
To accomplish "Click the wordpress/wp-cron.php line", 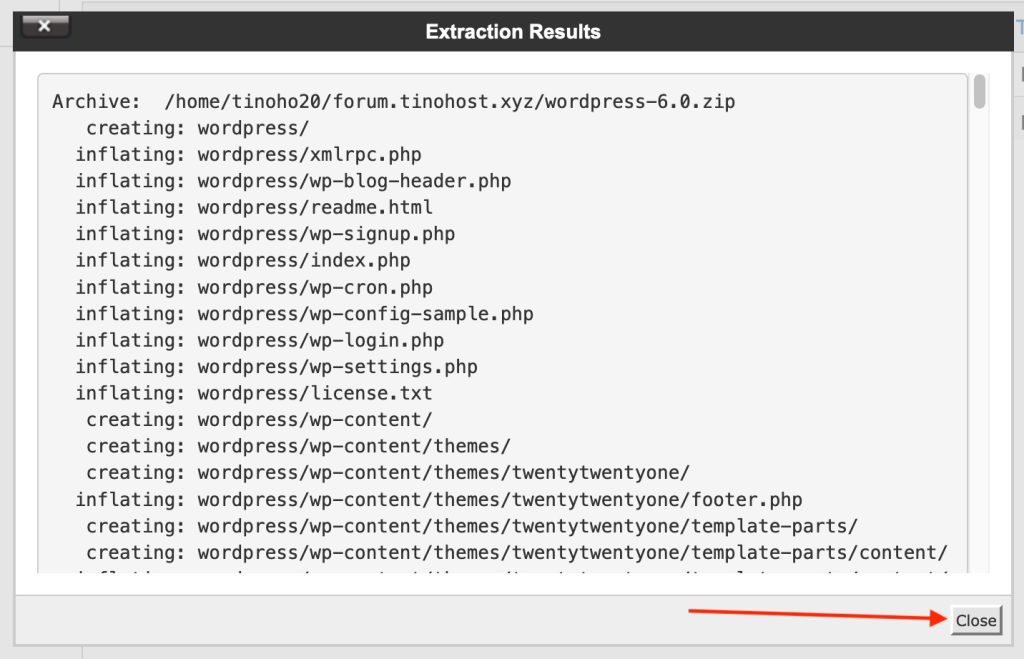I will (x=254, y=287).
